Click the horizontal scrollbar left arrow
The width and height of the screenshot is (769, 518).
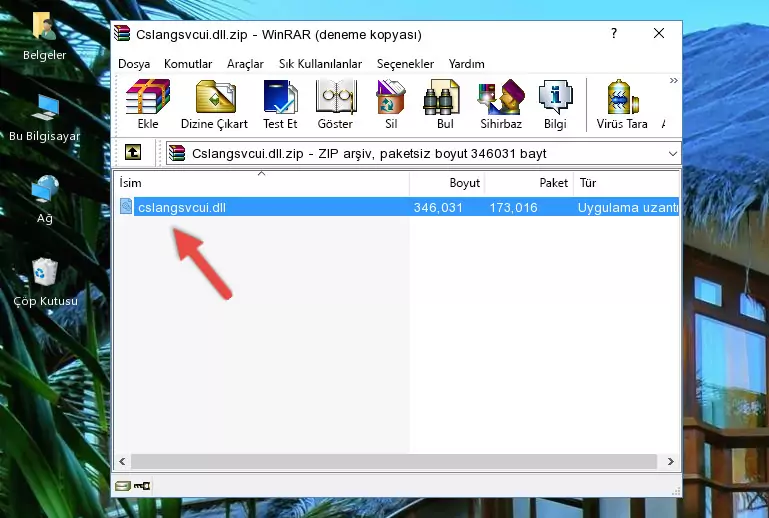pos(123,461)
